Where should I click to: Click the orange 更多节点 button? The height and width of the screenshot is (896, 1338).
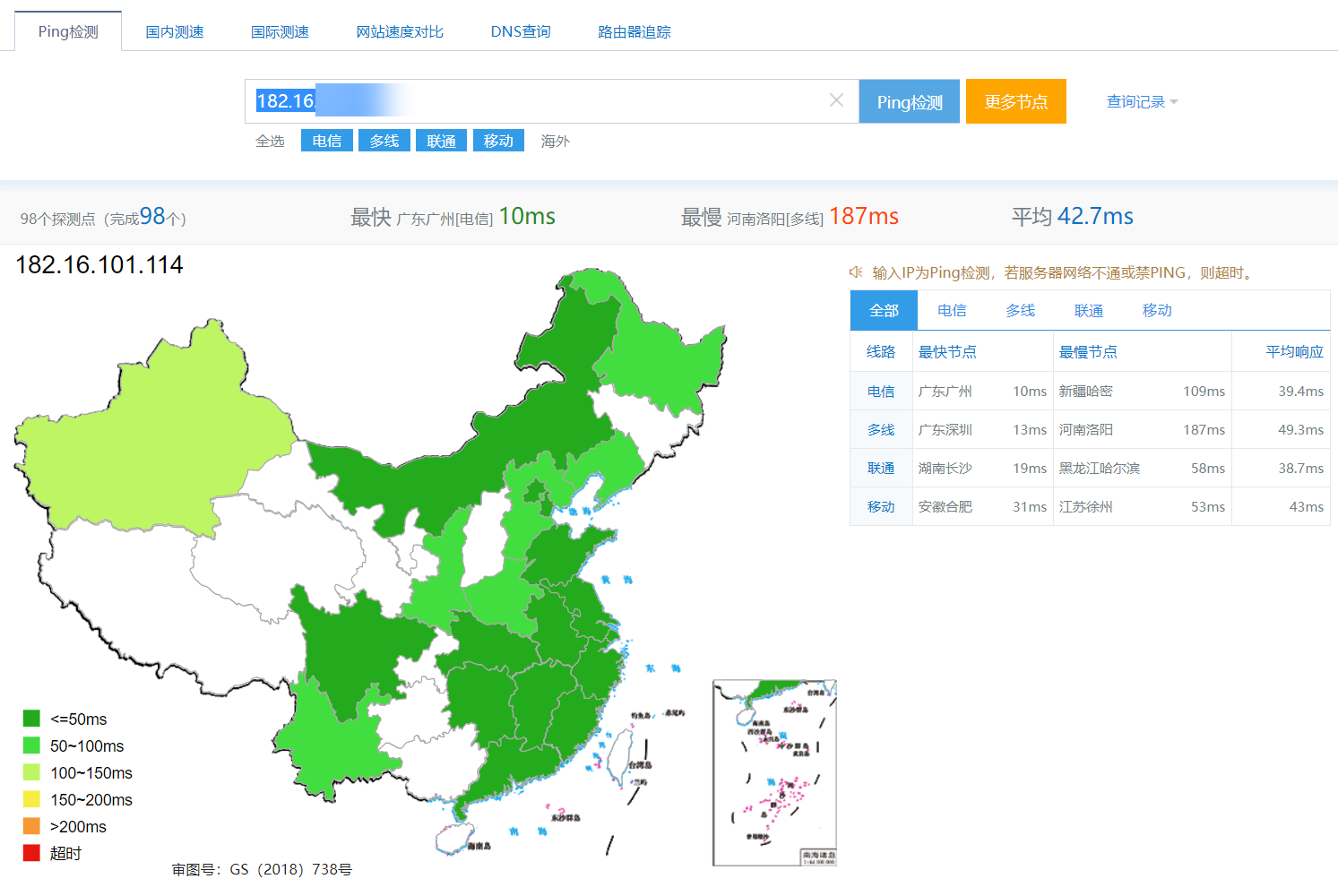1015,101
